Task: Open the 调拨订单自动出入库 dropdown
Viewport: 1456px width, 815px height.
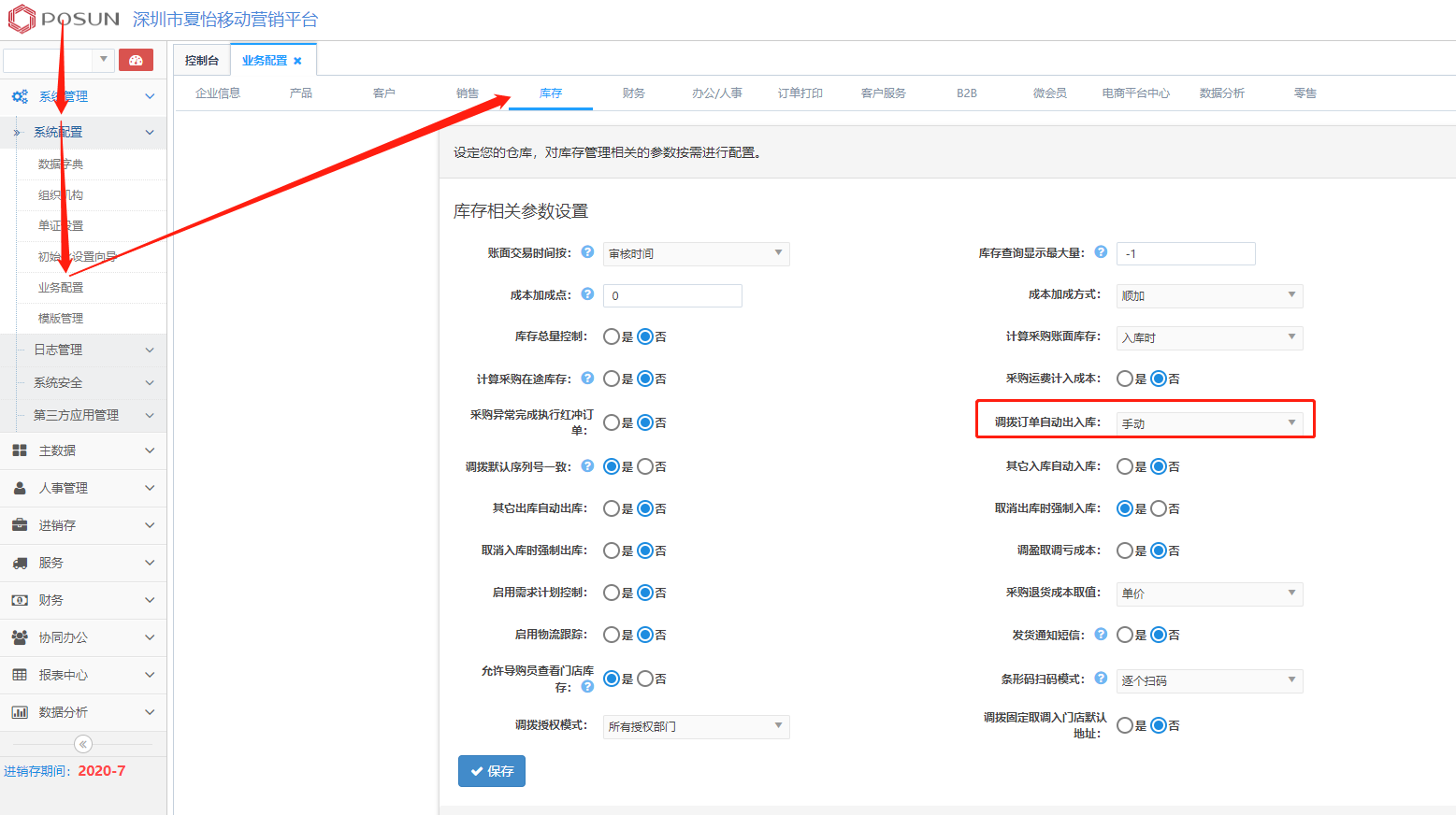Action: pyautogui.click(x=1209, y=423)
